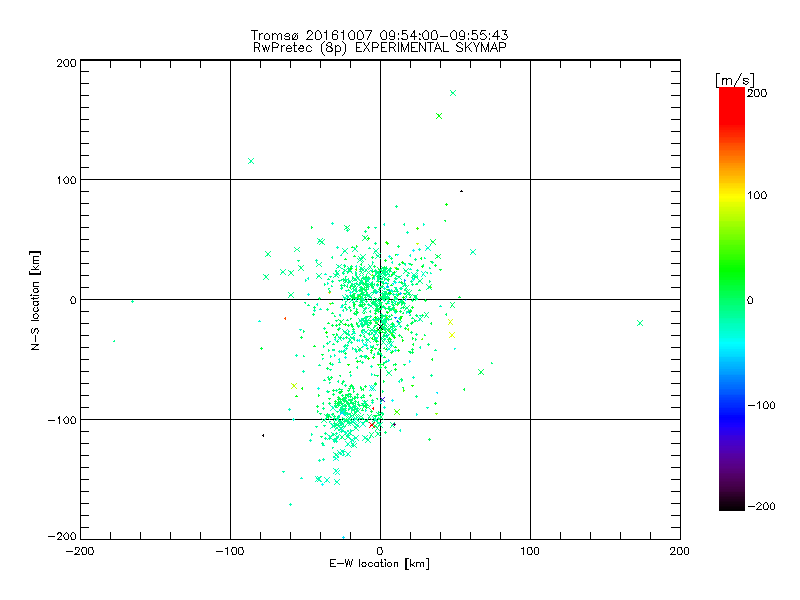Image resolution: width=800 pixels, height=600 pixels.
Task: Click the y-axis '100' tick label
Action: coord(67,180)
